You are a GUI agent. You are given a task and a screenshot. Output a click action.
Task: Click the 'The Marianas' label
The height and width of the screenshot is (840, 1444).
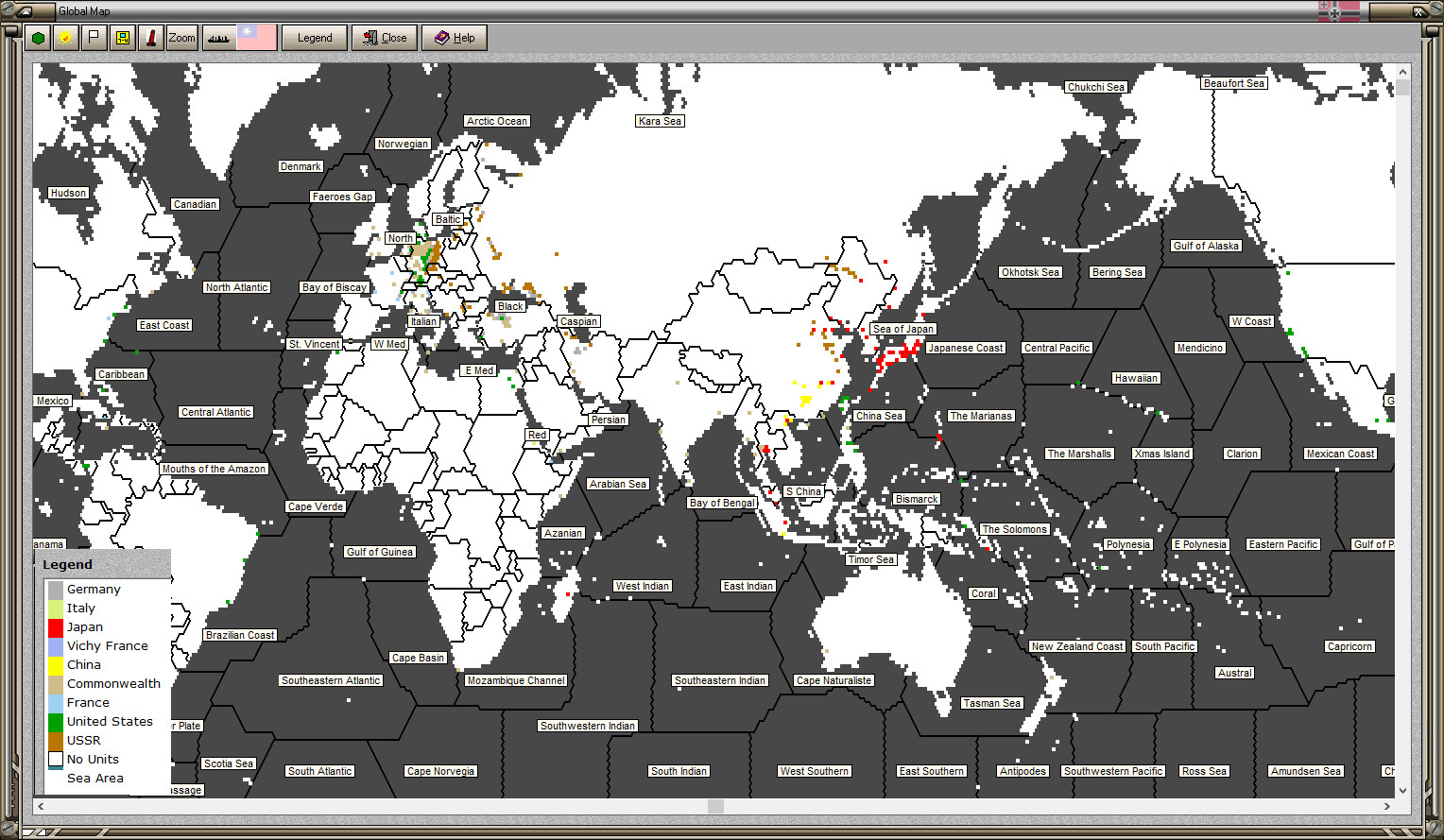point(981,416)
